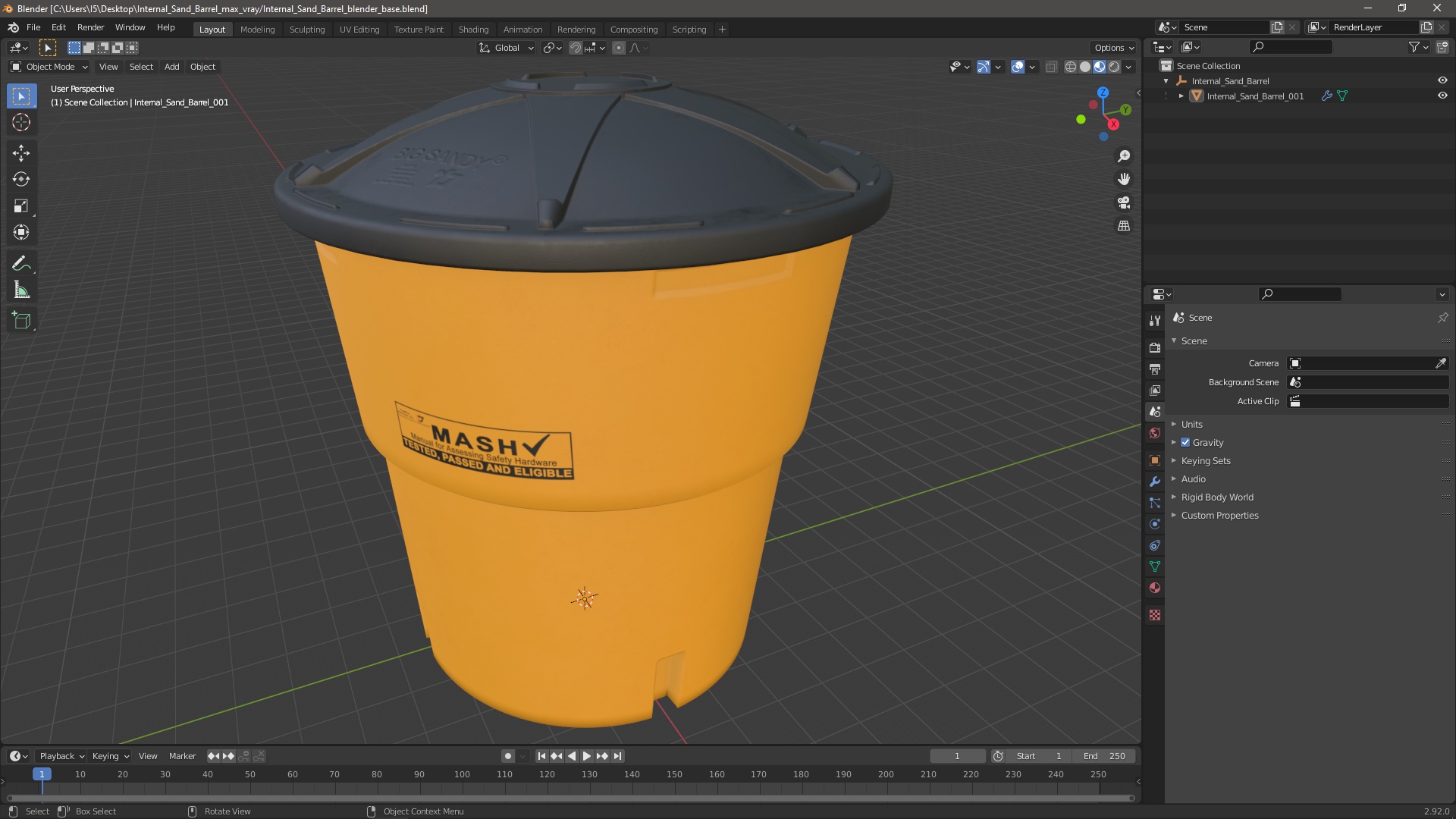The width and height of the screenshot is (1456, 819).
Task: Expand the Audio panel
Action: (x=1193, y=479)
